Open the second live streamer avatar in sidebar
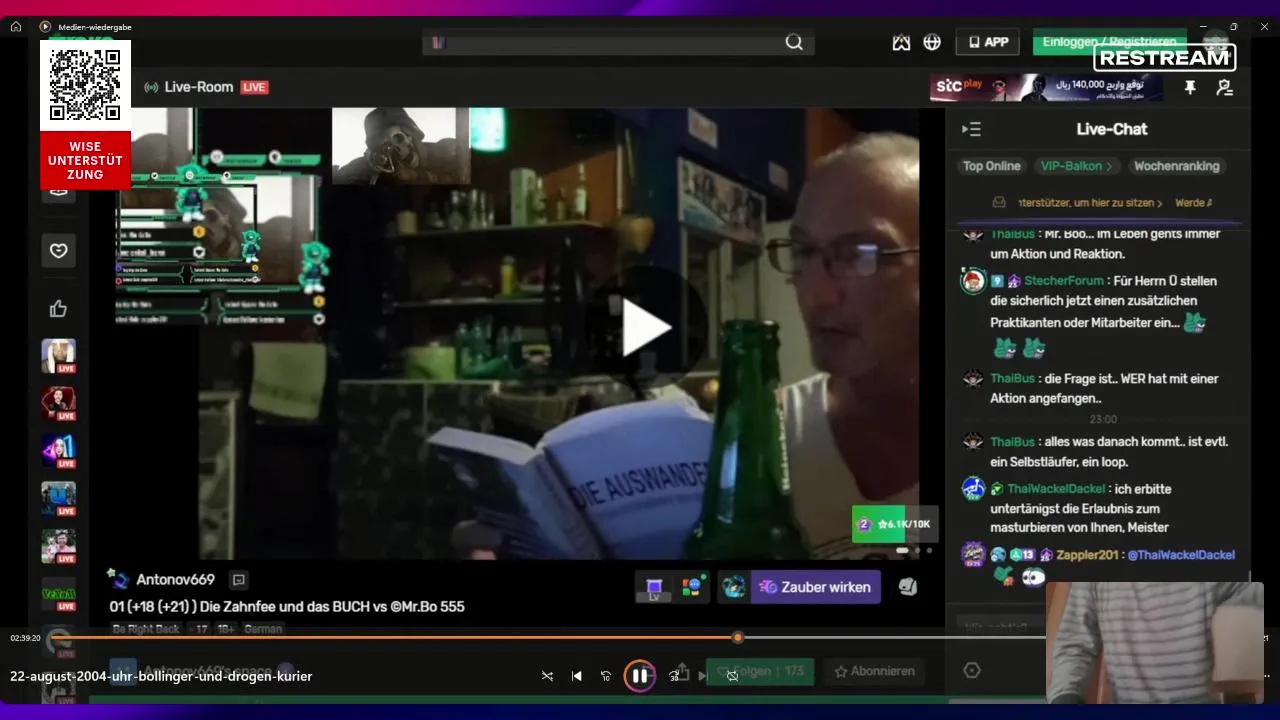Viewport: 1280px width, 720px height. [x=58, y=404]
